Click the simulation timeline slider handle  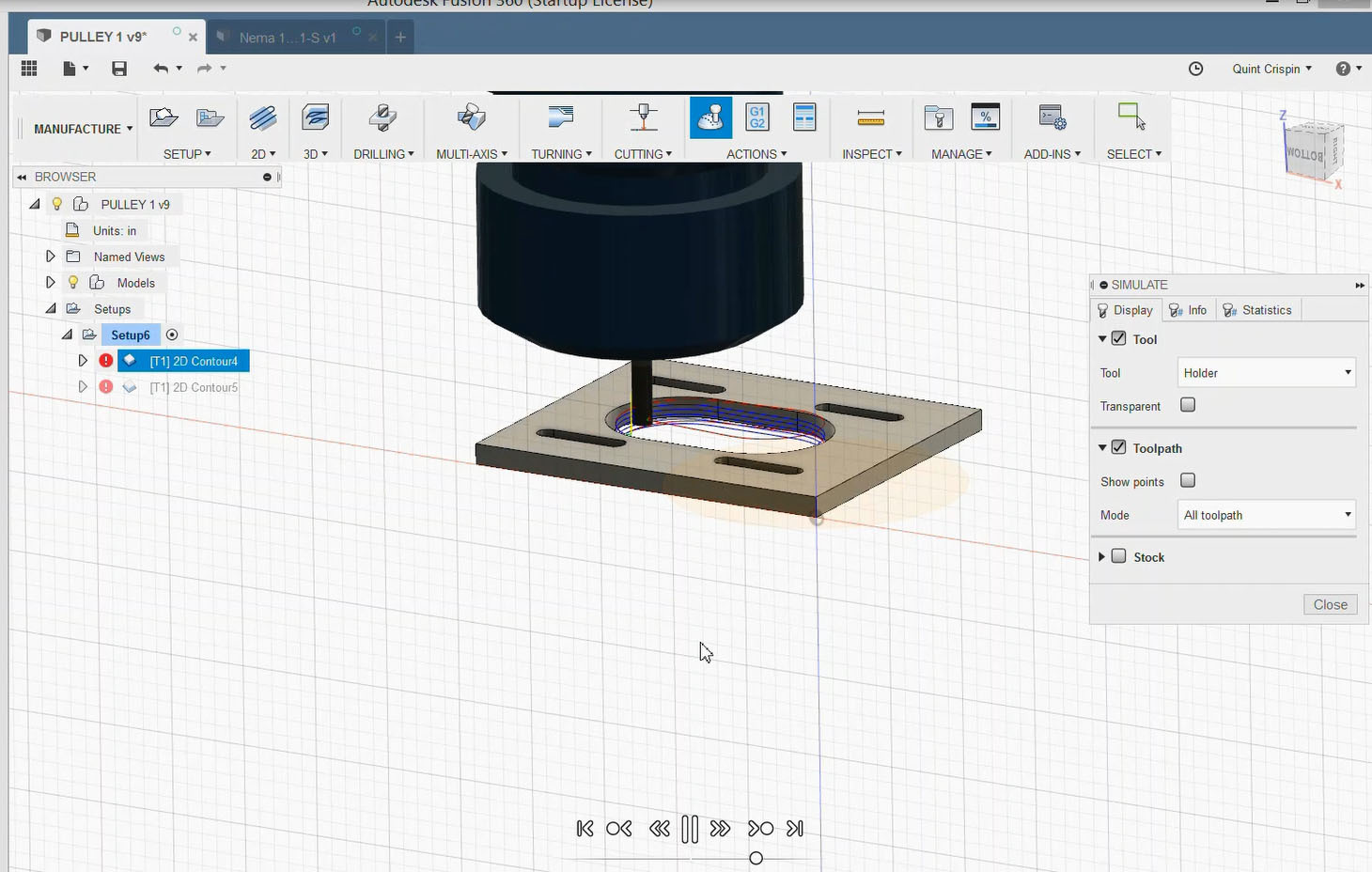(x=756, y=858)
